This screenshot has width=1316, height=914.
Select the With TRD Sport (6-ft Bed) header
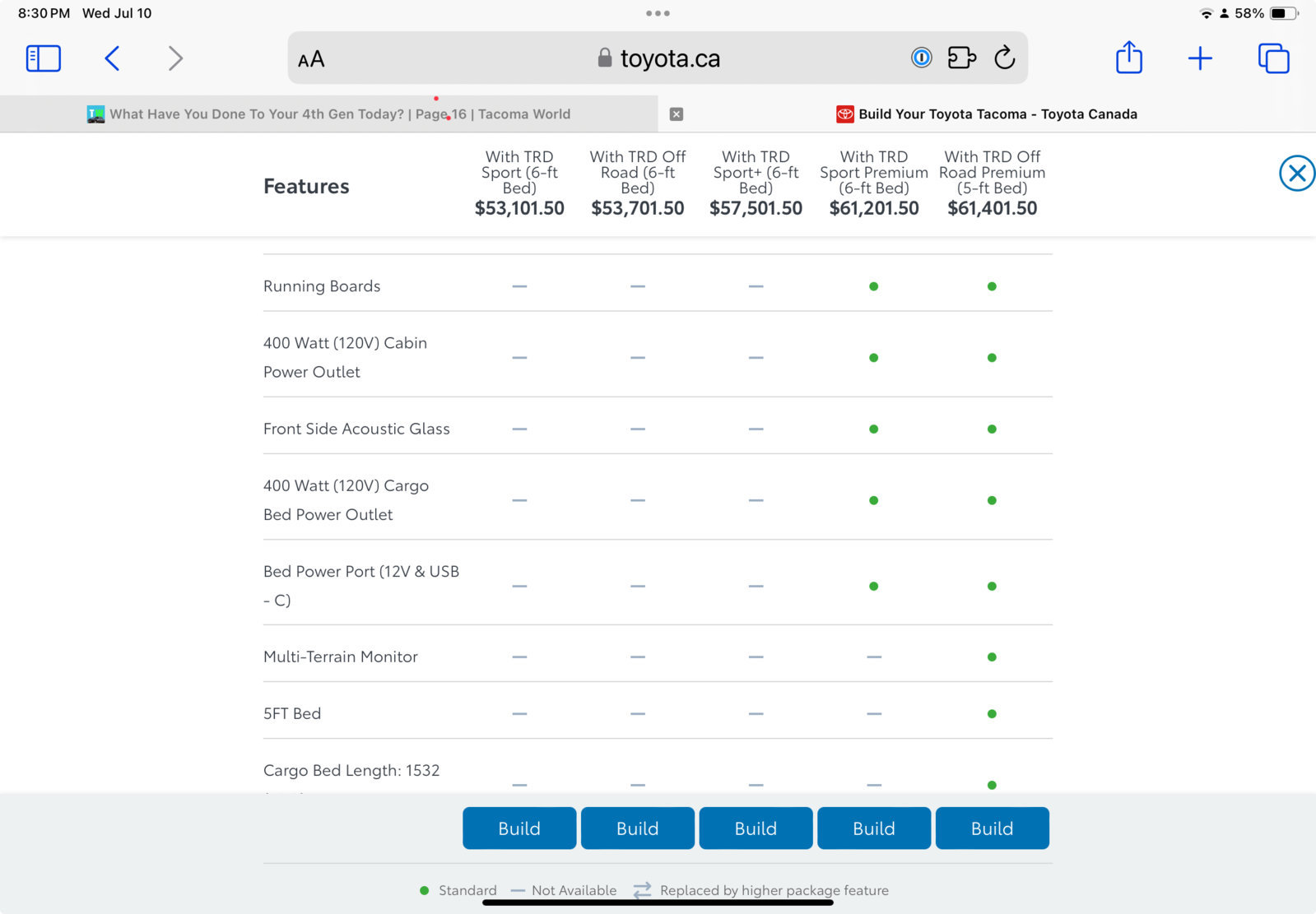[519, 172]
